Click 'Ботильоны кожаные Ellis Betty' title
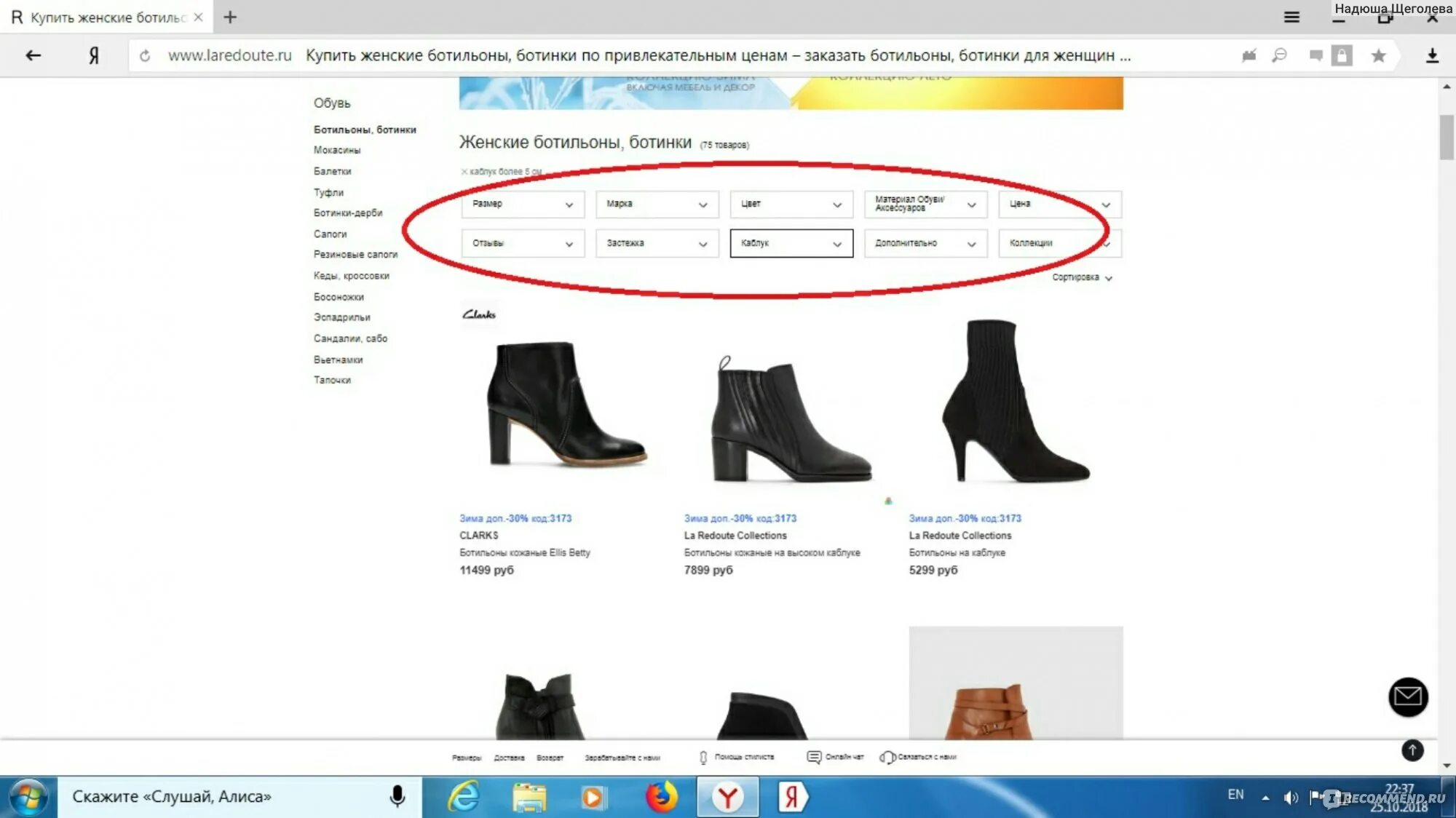The height and width of the screenshot is (818, 1456). point(525,553)
